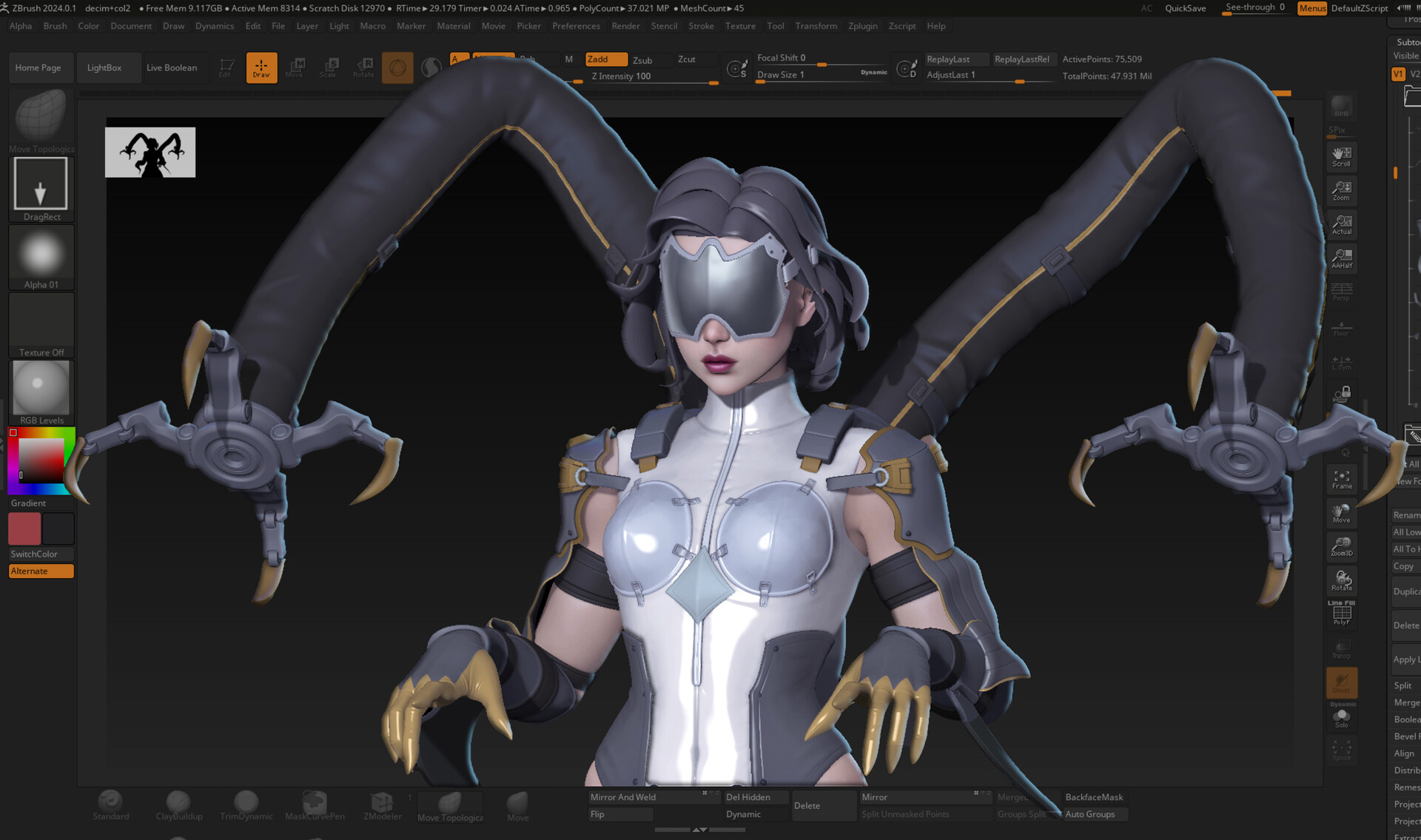
Task: Click the silhouette preview thumbnail
Action: 150,152
